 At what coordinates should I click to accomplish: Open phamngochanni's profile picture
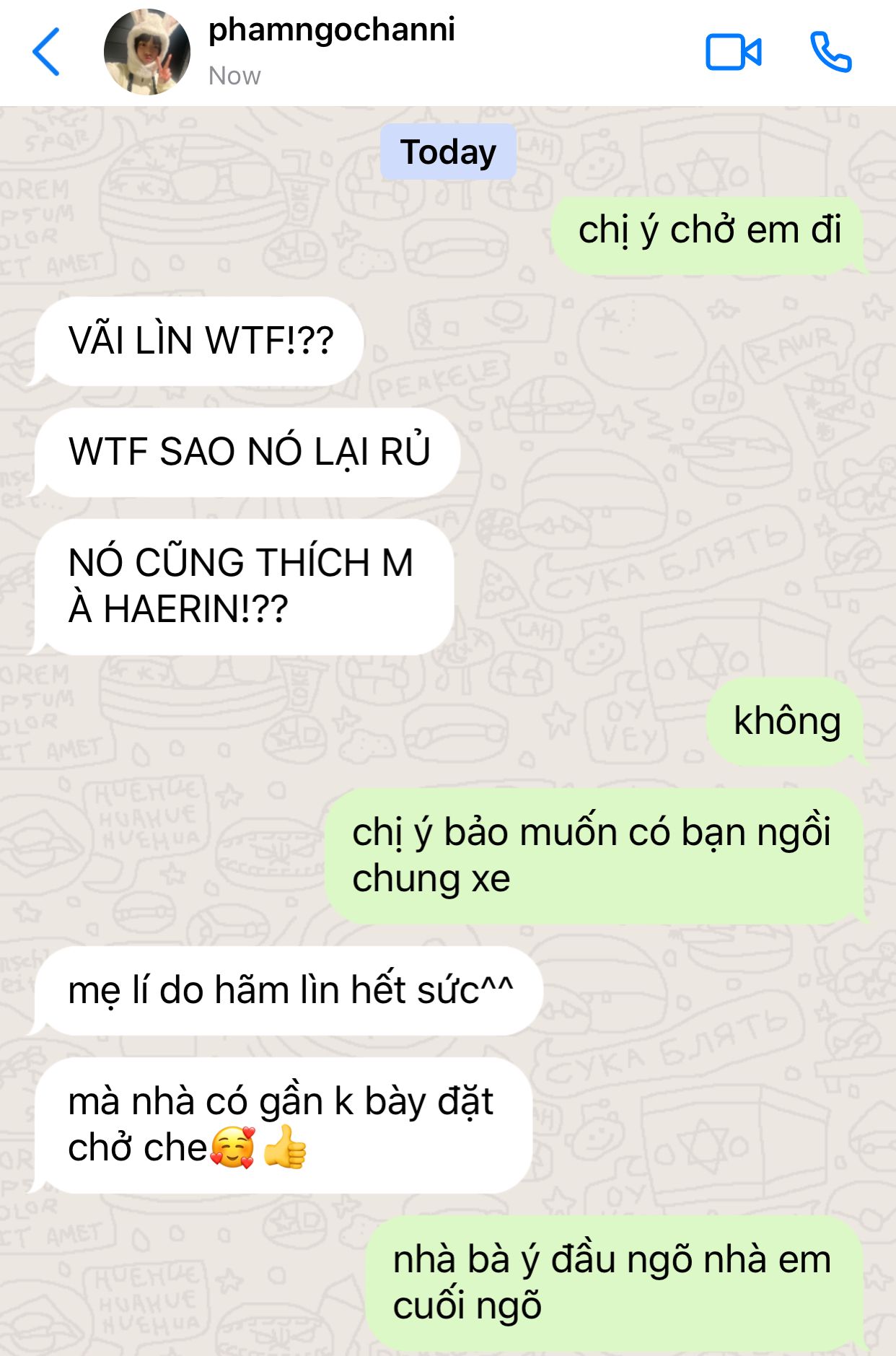coord(147,52)
